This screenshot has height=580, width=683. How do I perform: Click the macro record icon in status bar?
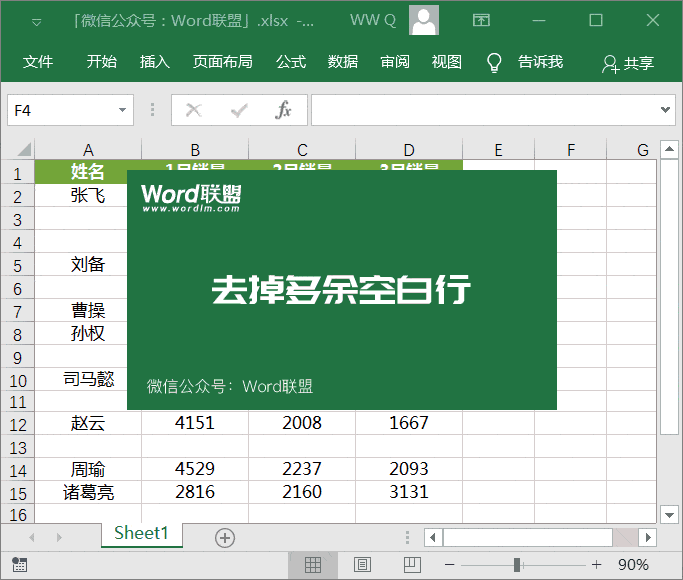[x=19, y=565]
